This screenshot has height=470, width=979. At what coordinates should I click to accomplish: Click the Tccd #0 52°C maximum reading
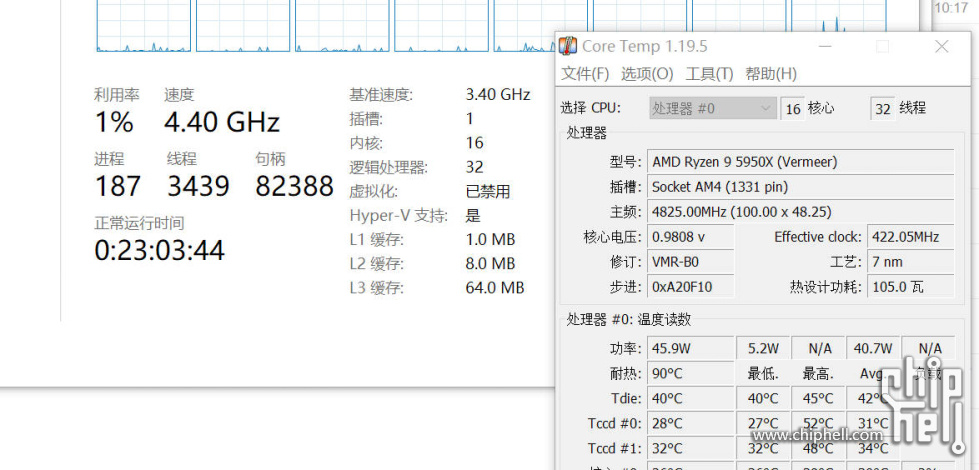(818, 423)
